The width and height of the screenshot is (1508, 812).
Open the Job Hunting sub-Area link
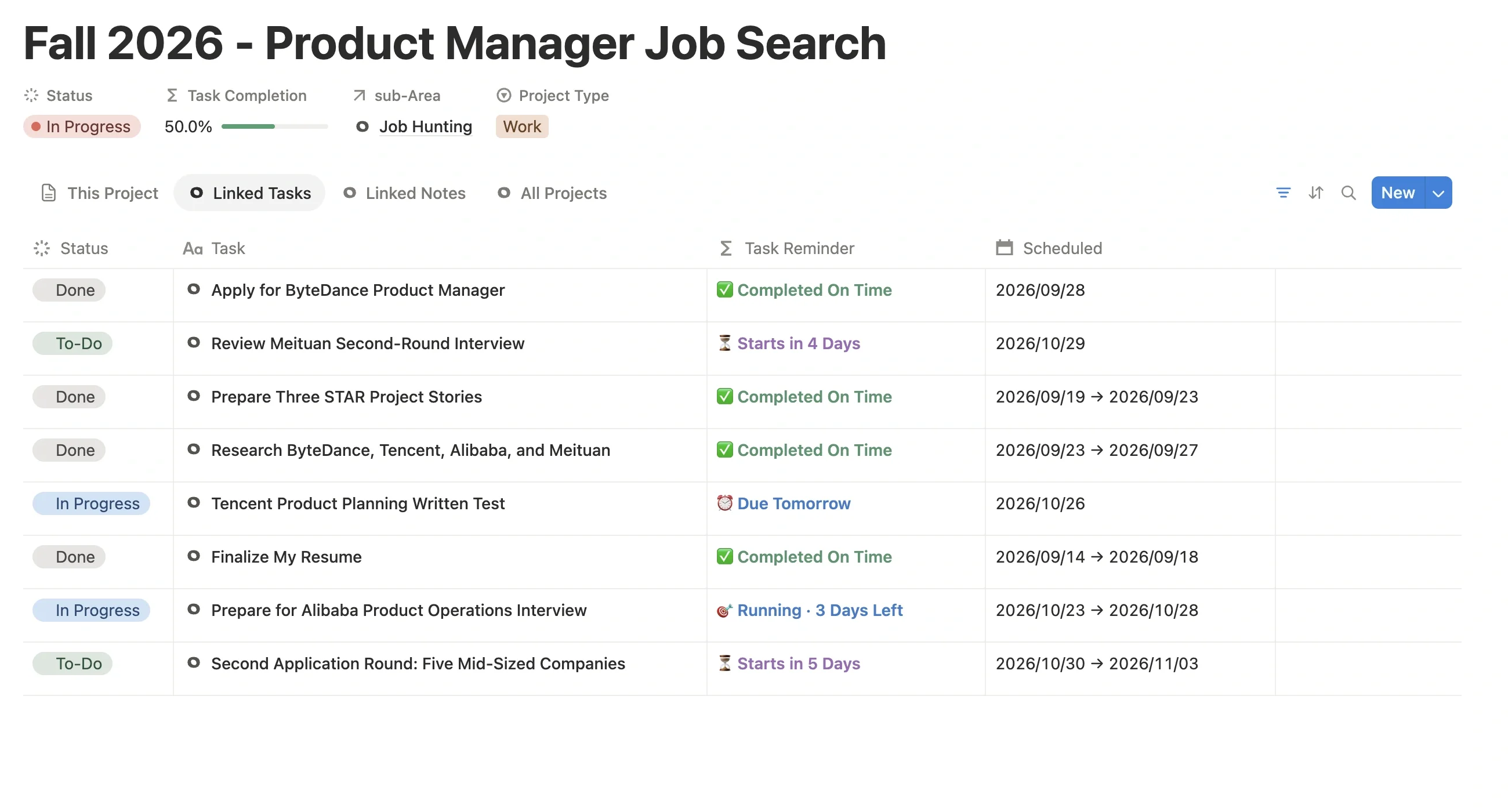[x=425, y=126]
